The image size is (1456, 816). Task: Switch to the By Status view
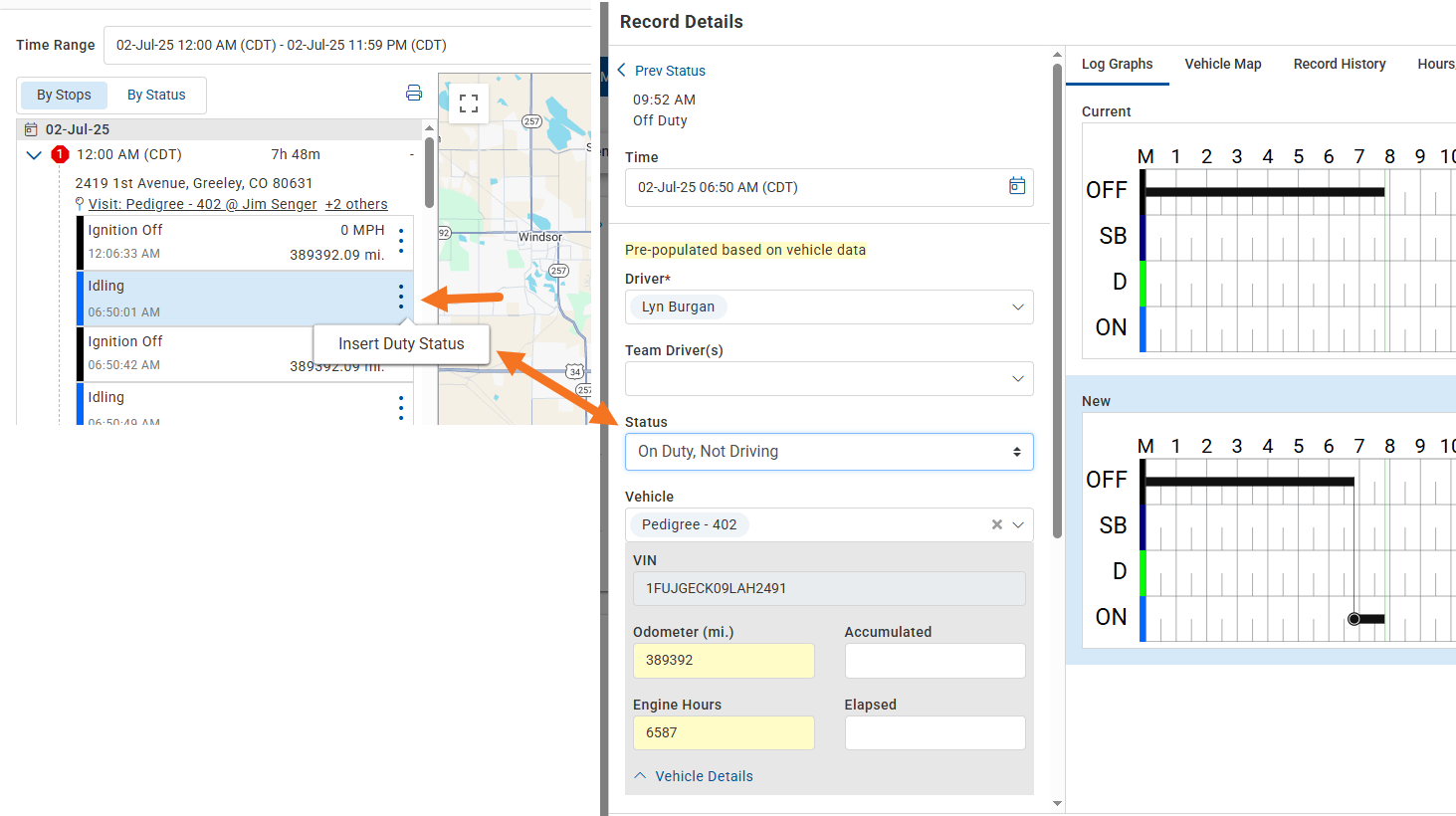(x=156, y=95)
